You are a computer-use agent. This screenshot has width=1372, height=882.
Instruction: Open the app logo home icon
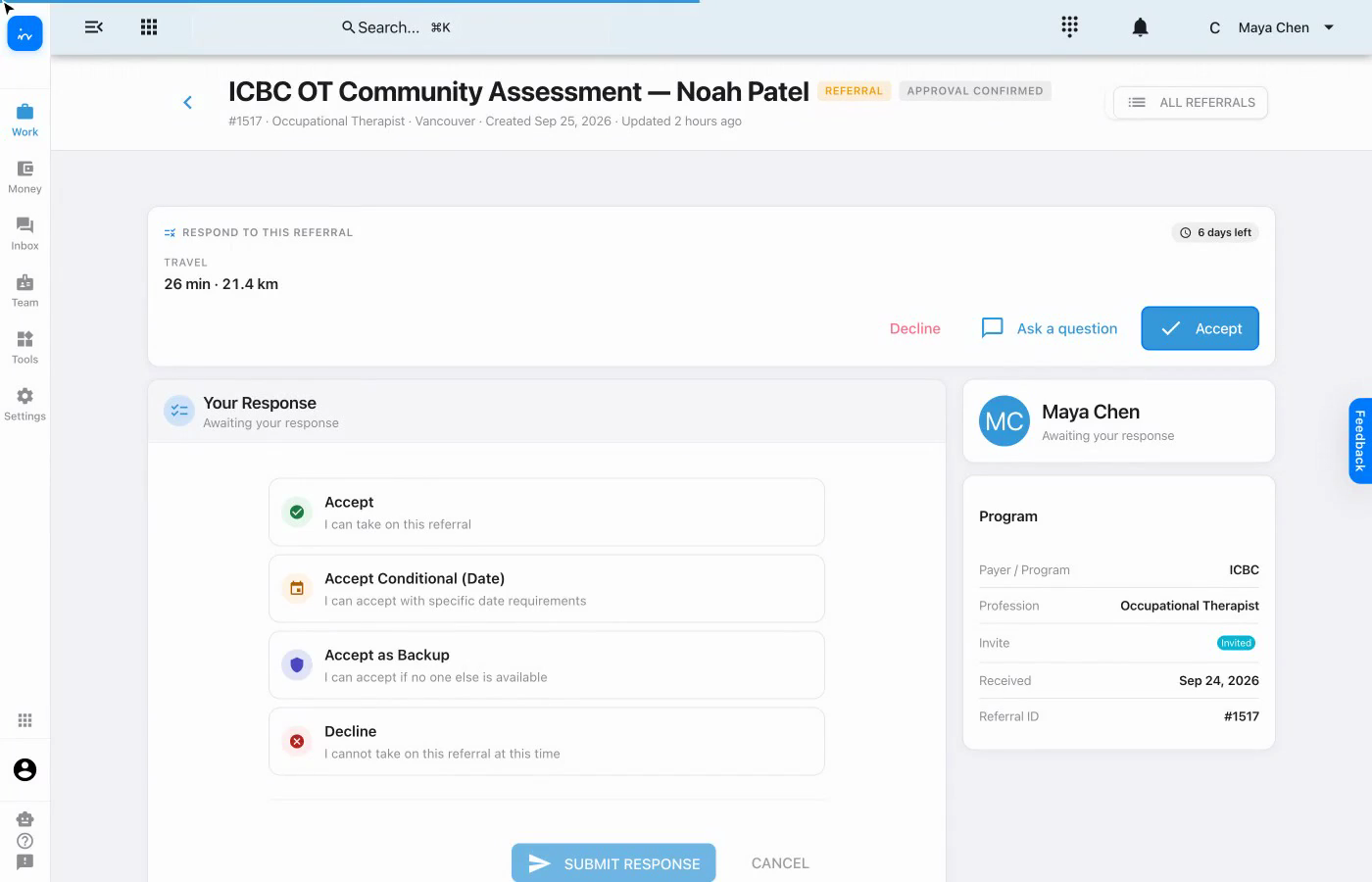point(24,34)
